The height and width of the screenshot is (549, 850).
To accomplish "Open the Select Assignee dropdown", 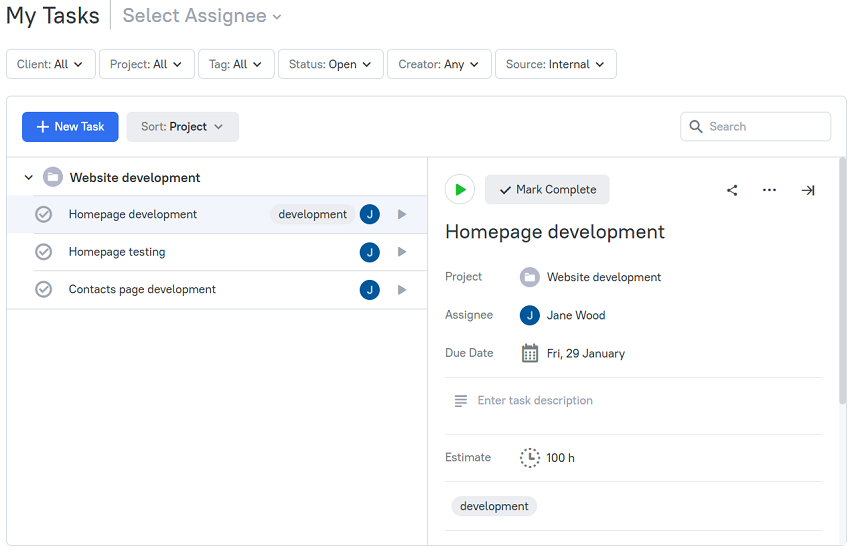I will (x=202, y=16).
